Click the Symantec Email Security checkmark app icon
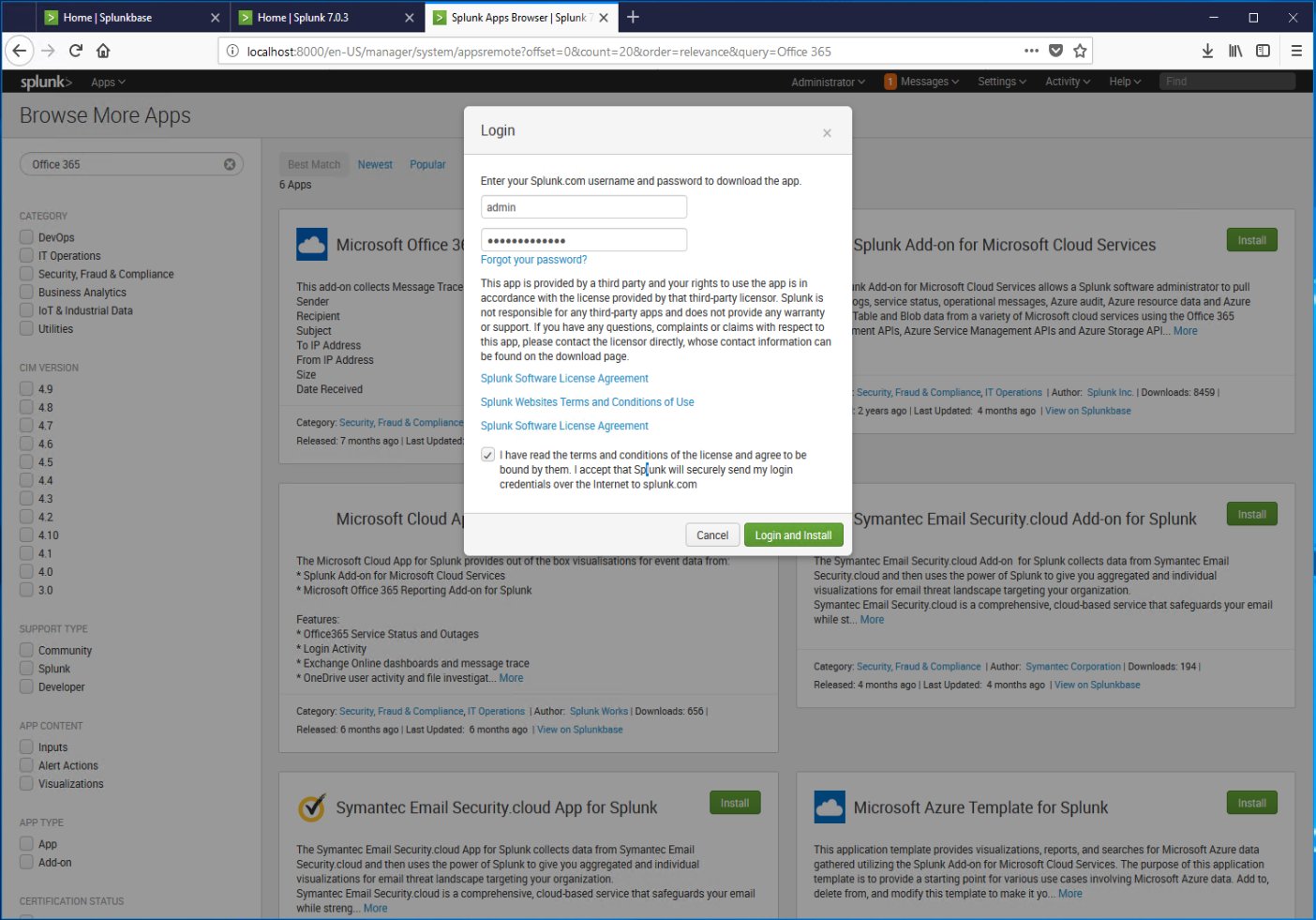The width and height of the screenshot is (1316, 920). coord(311,807)
